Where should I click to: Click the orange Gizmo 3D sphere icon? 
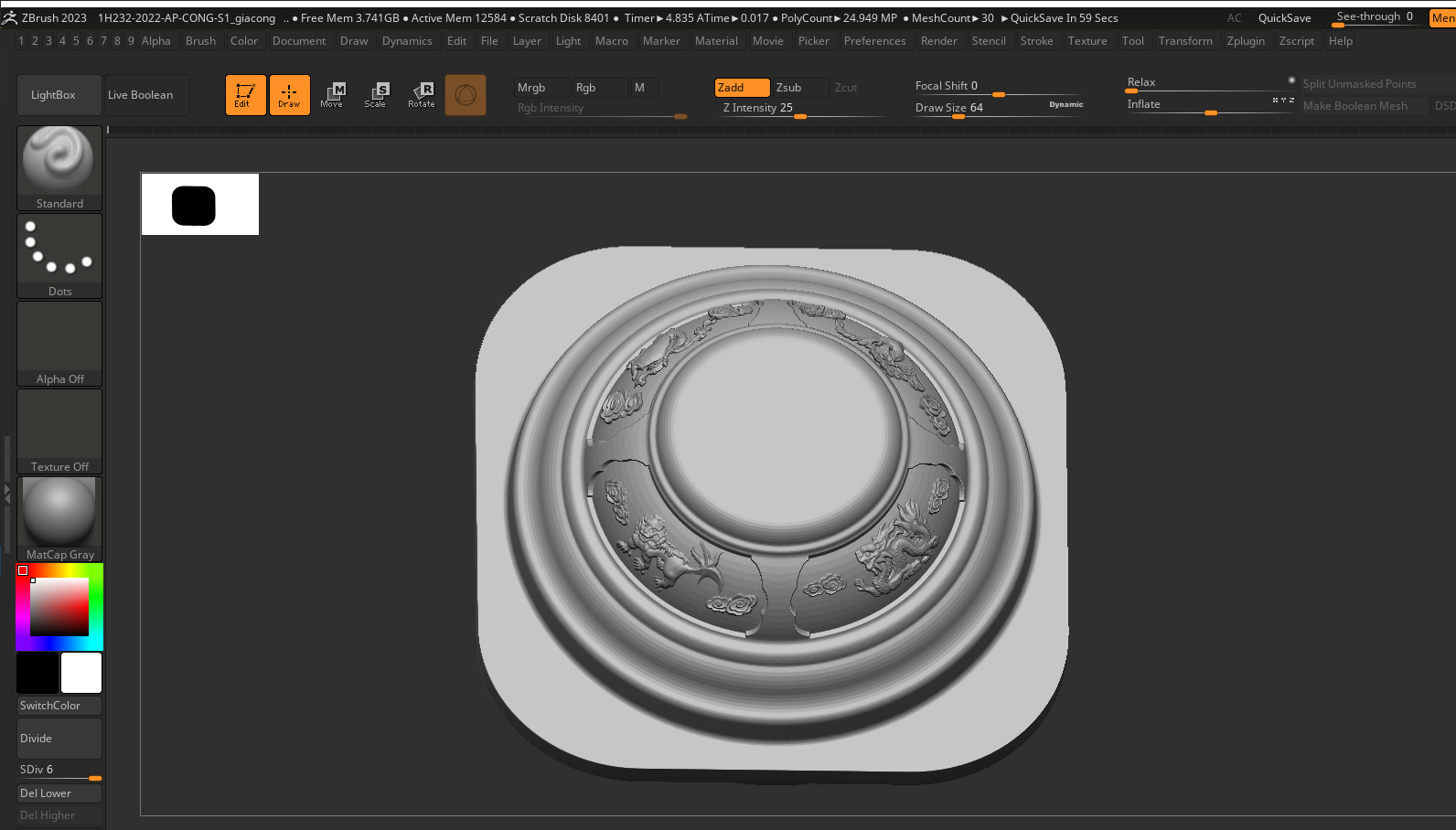[x=466, y=95]
